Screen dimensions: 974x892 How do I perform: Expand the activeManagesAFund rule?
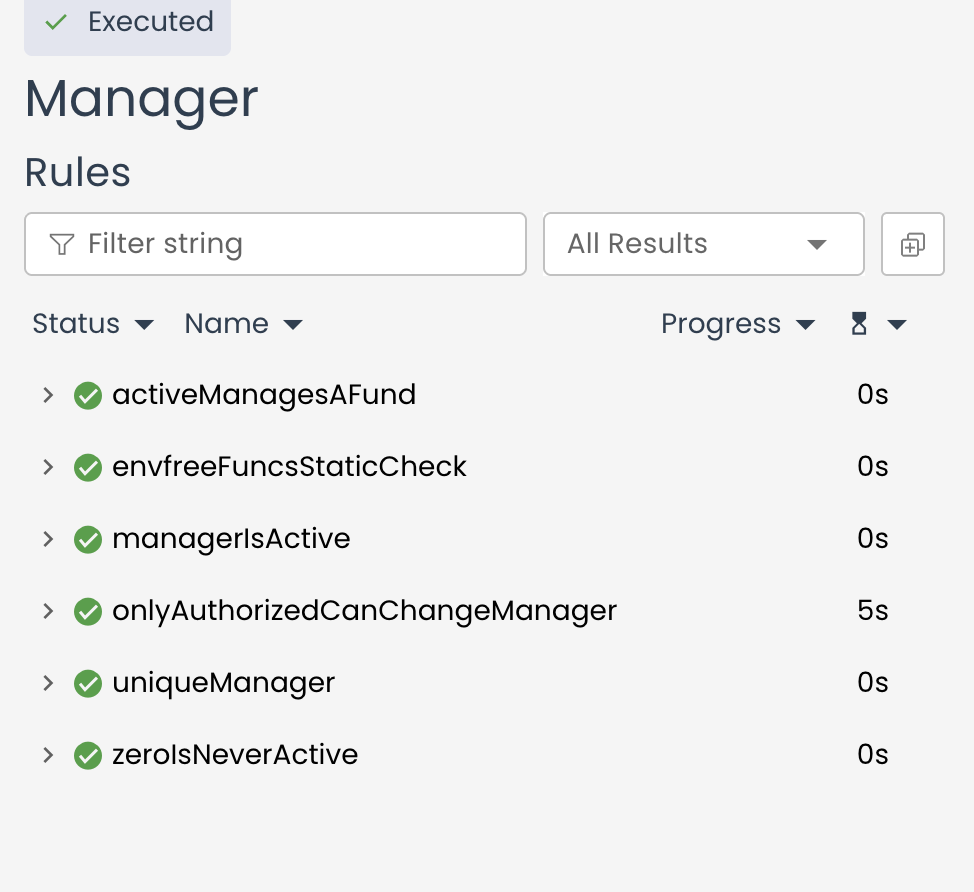[47, 396]
